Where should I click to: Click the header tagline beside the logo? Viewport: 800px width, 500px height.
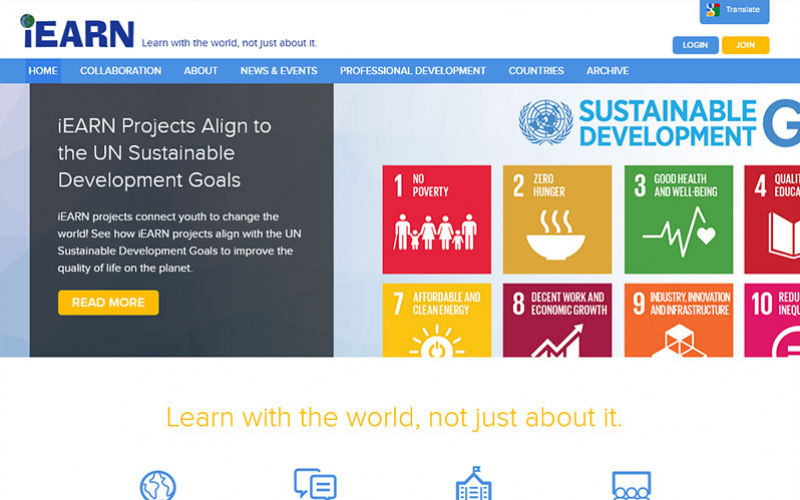[229, 43]
